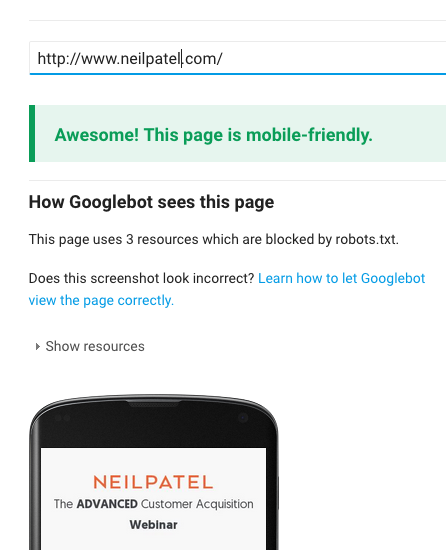Click the bold 'Webinar' word in the phone preview

tap(153, 525)
